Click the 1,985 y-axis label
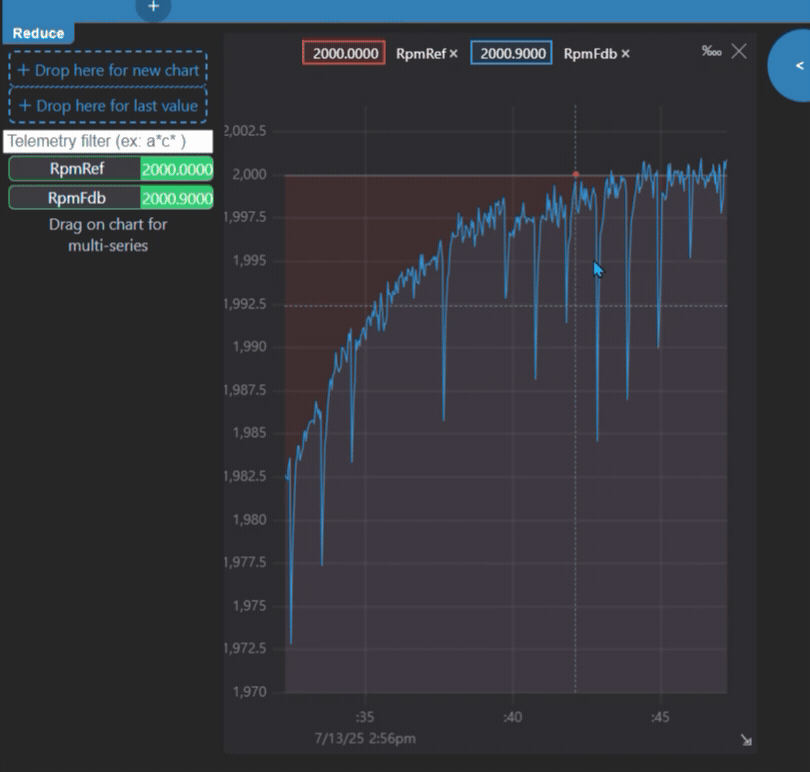Viewport: 810px width, 772px height. (250, 432)
